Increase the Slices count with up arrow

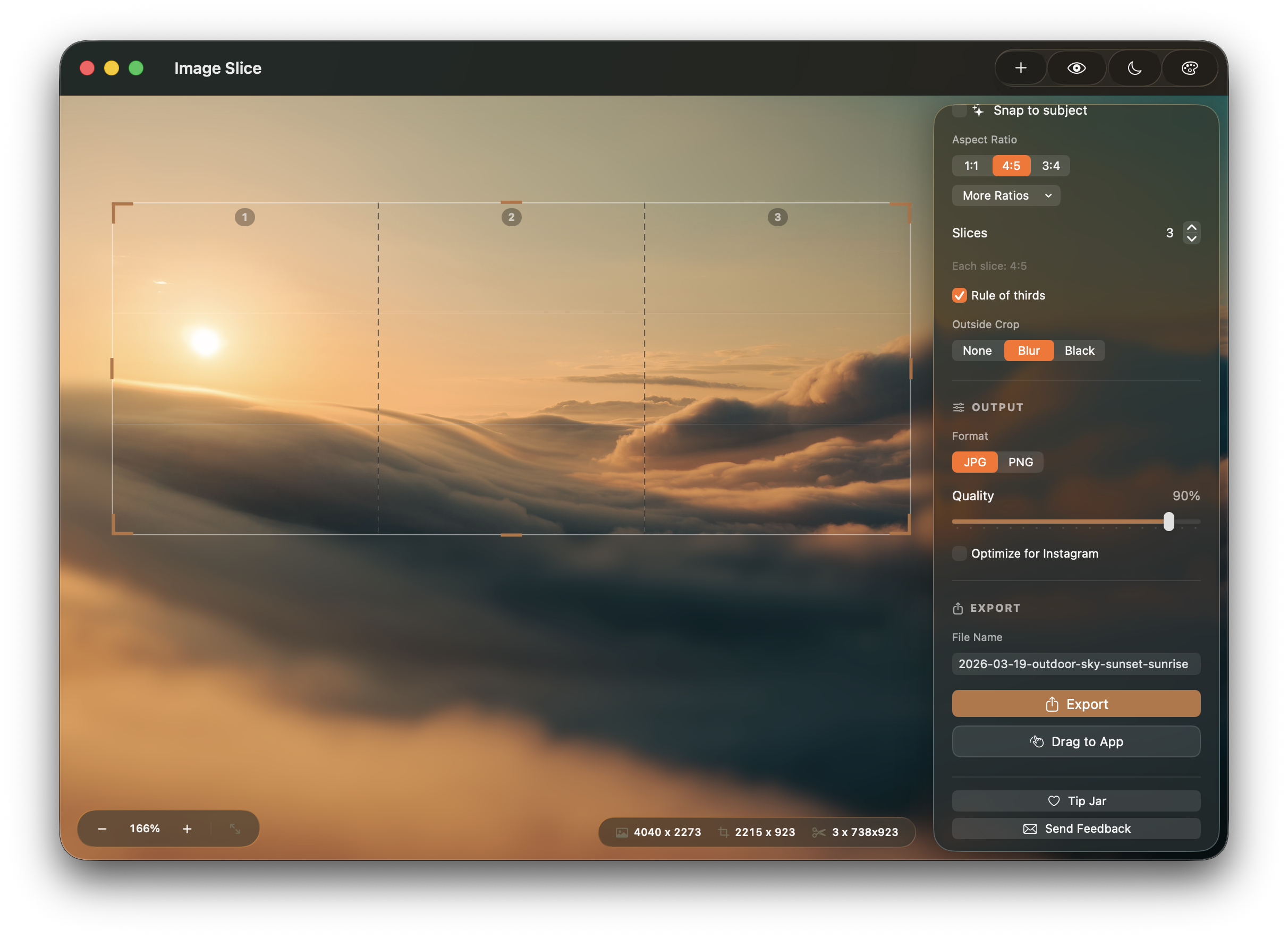(1191, 227)
